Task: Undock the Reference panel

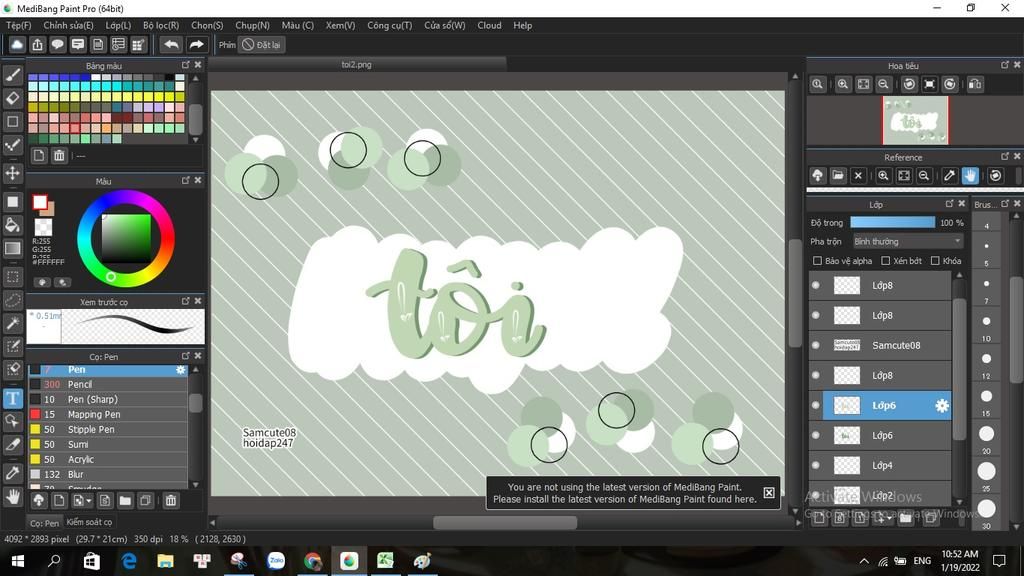Action: [x=1004, y=157]
